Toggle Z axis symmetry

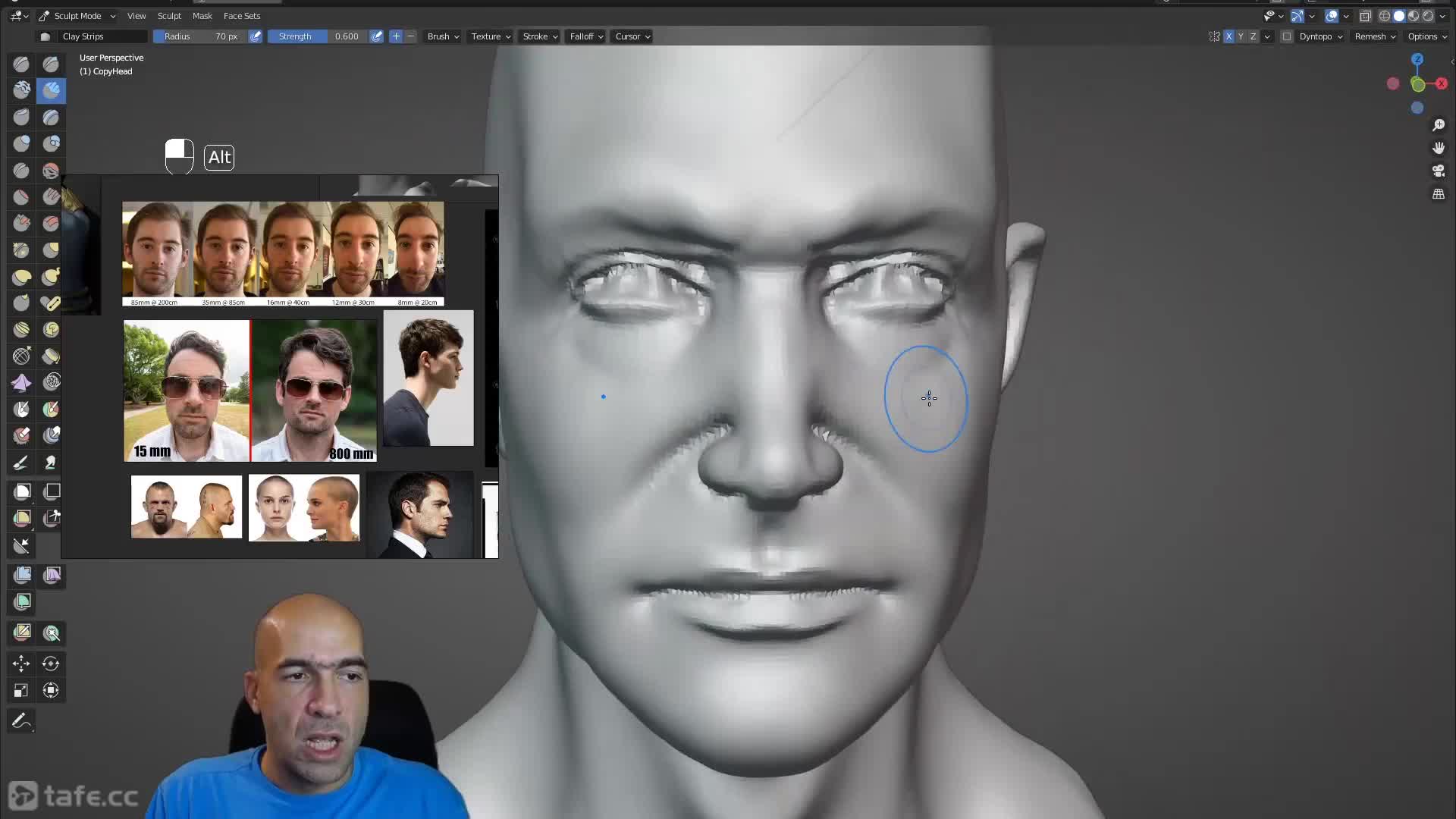(1253, 36)
